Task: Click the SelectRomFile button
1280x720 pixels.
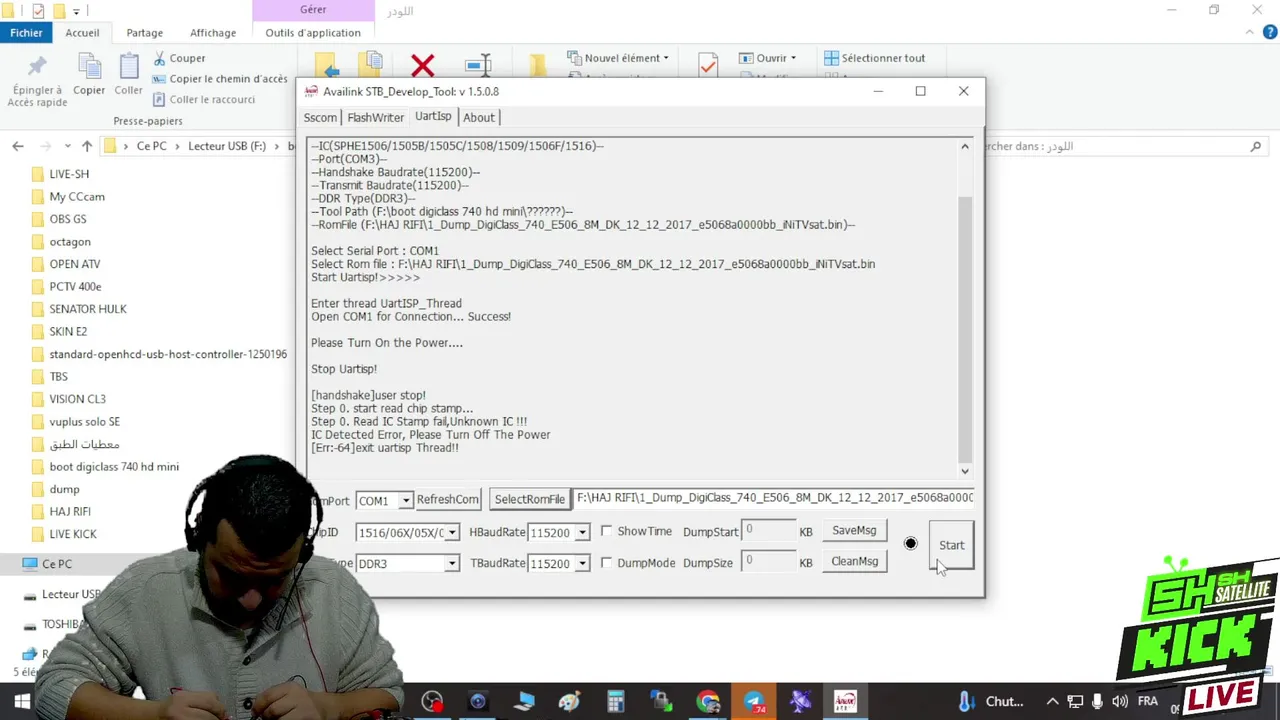Action: (530, 499)
